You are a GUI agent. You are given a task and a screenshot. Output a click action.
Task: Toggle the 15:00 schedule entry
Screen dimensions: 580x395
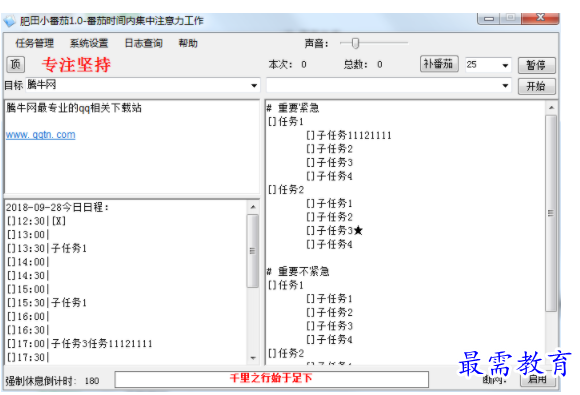coord(28,289)
